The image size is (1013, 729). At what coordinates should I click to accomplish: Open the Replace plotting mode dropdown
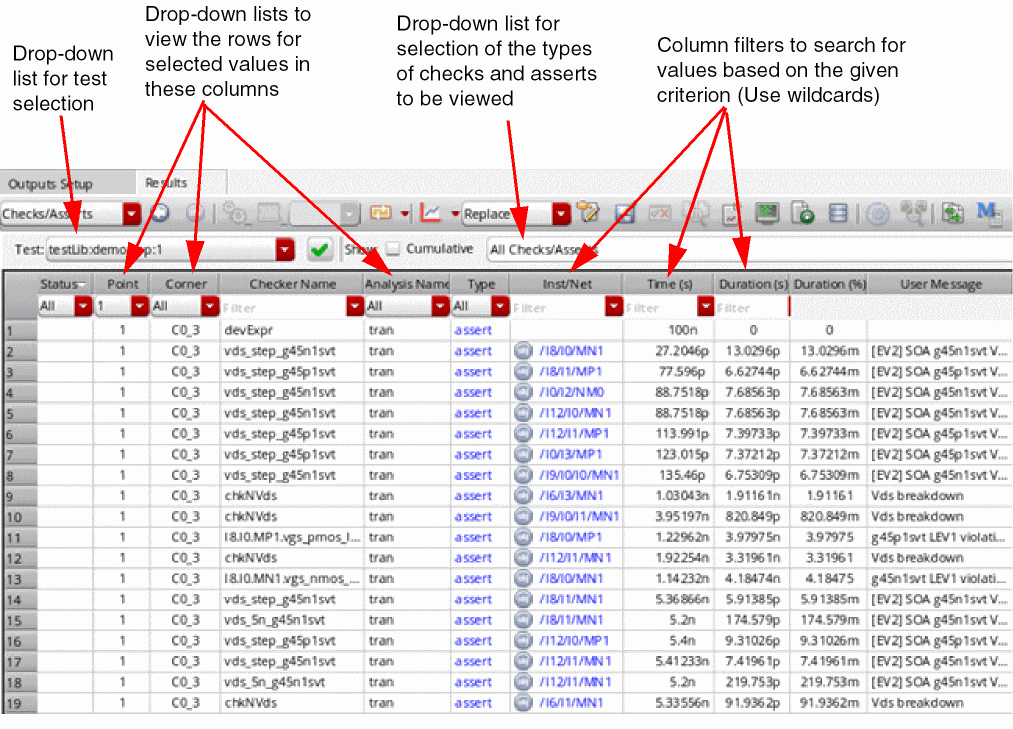click(x=561, y=214)
